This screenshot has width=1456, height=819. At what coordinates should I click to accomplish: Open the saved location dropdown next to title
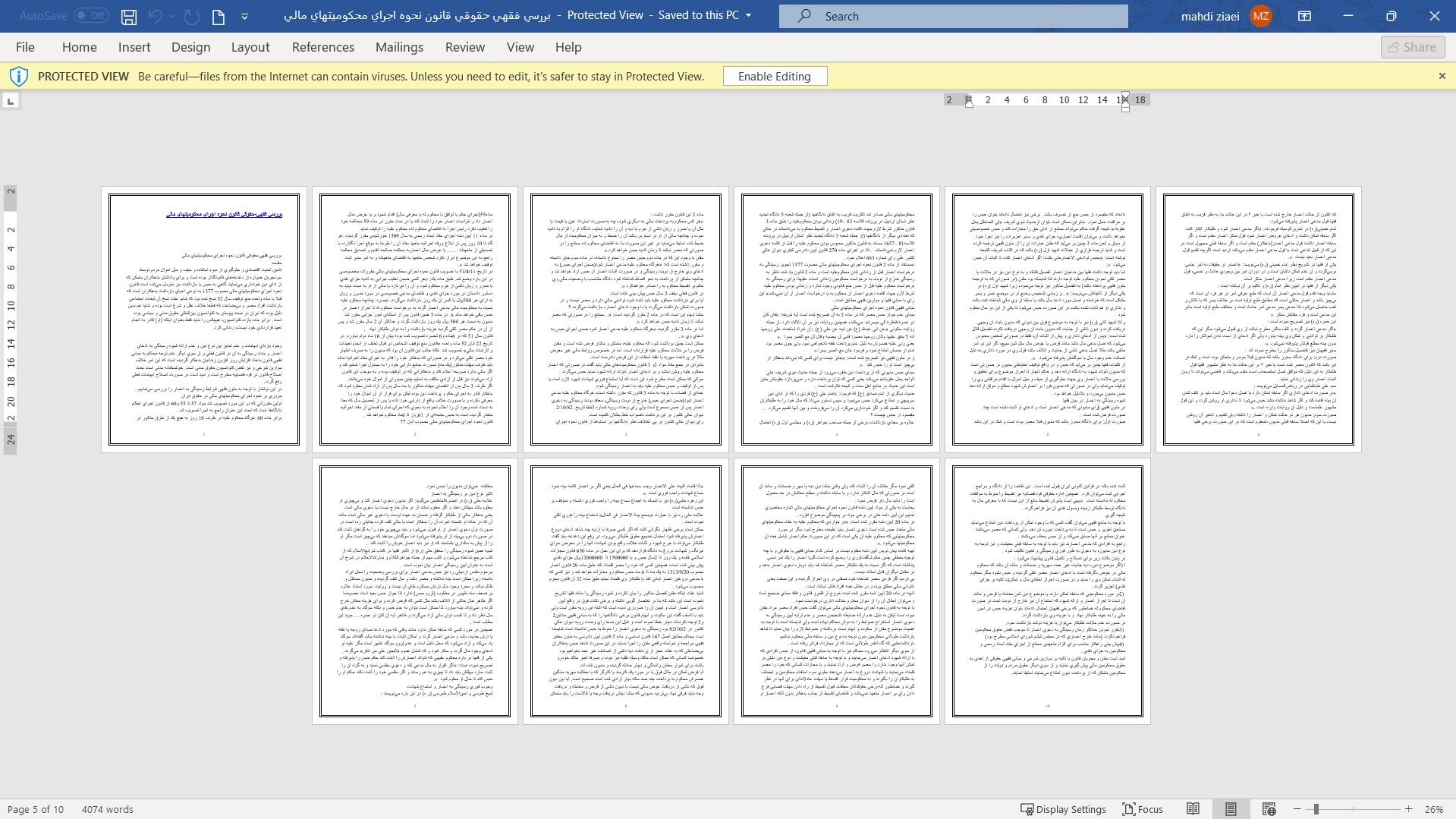click(749, 15)
